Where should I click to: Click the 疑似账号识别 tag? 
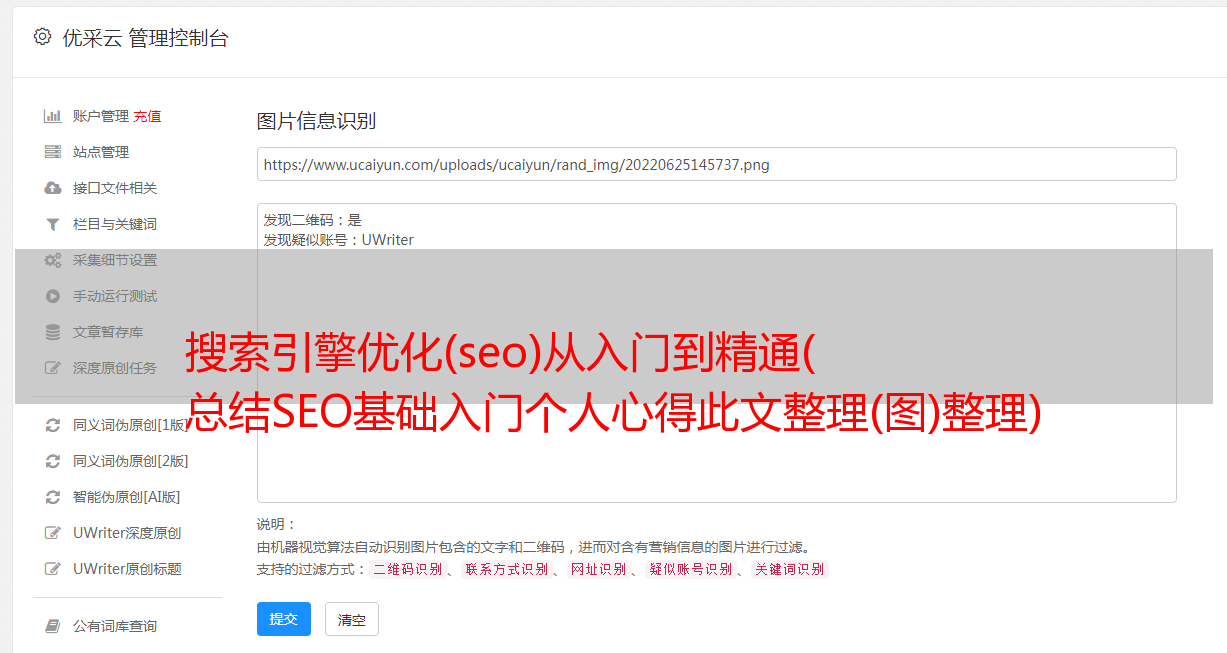tap(690, 569)
